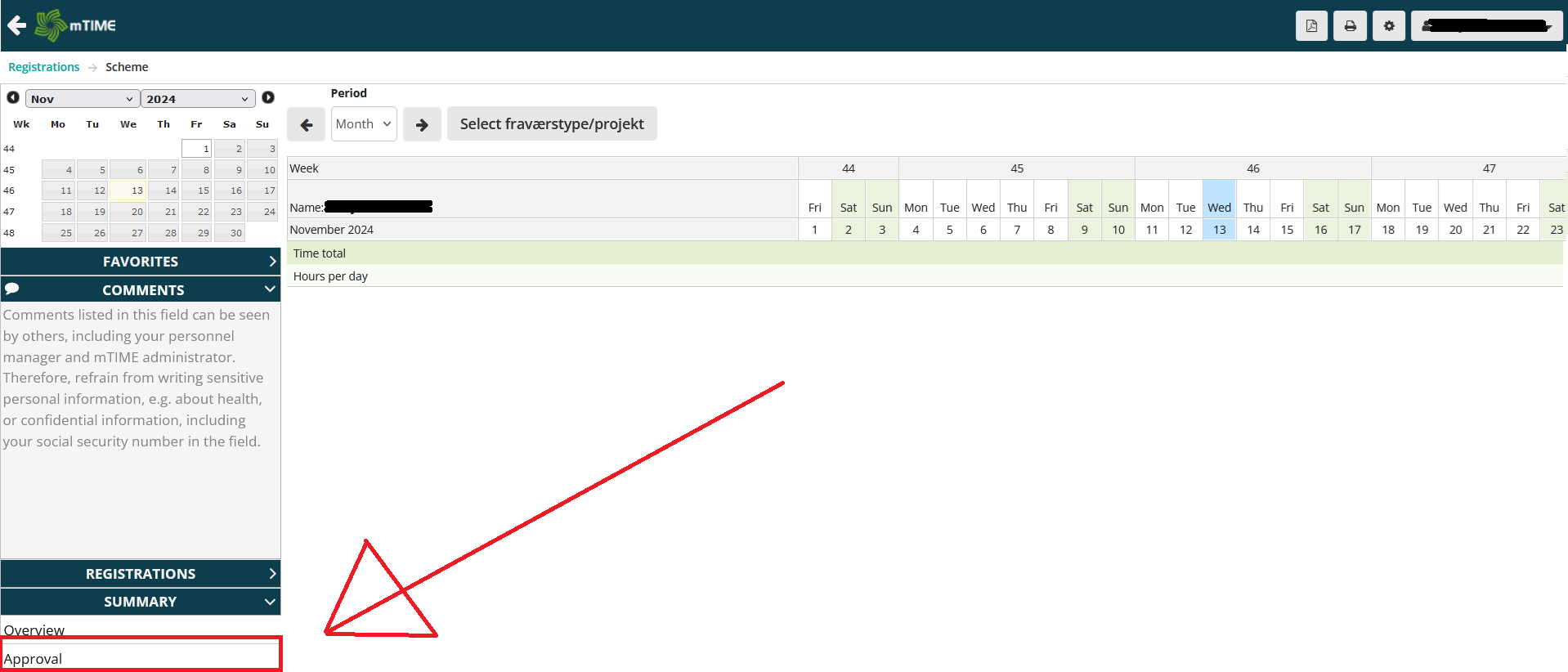Click the mTIME logo
The image size is (1568, 672).
point(76,25)
